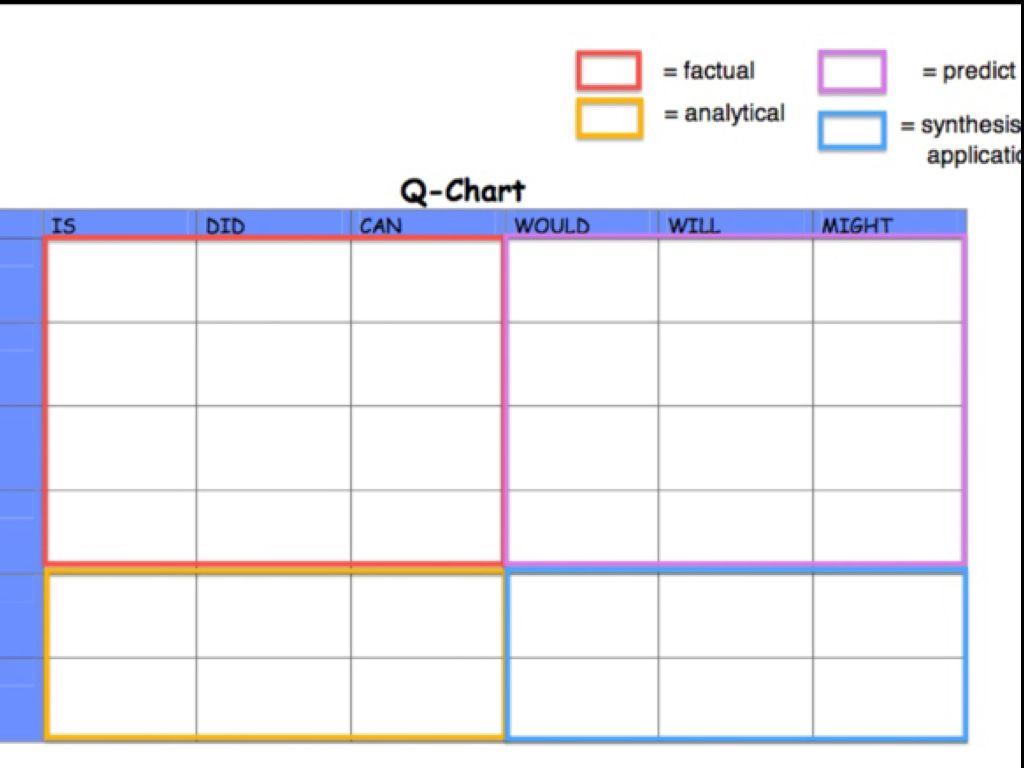Click the yellow analytical legend box
1024x768 pixels.
pyautogui.click(x=608, y=118)
